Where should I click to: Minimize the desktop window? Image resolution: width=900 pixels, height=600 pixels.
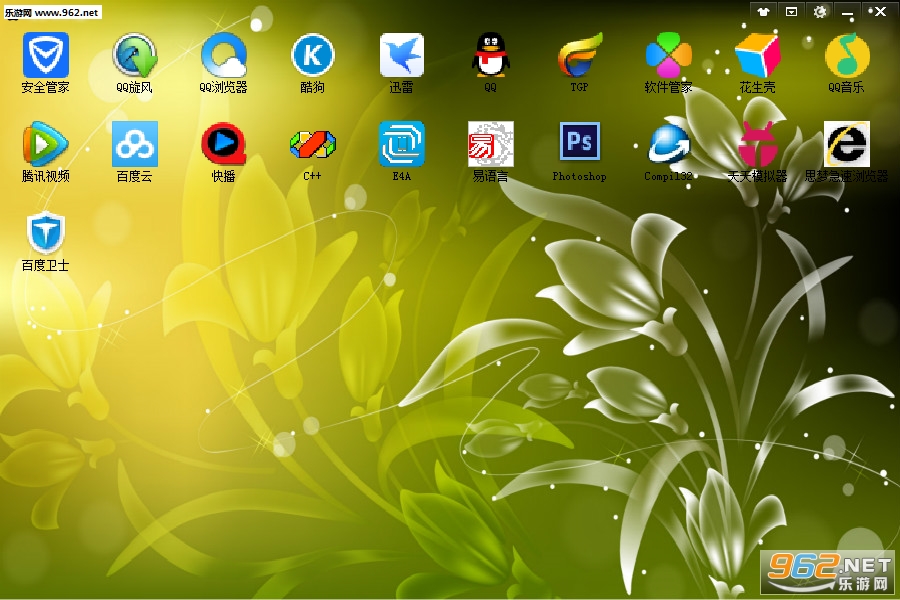[x=848, y=11]
